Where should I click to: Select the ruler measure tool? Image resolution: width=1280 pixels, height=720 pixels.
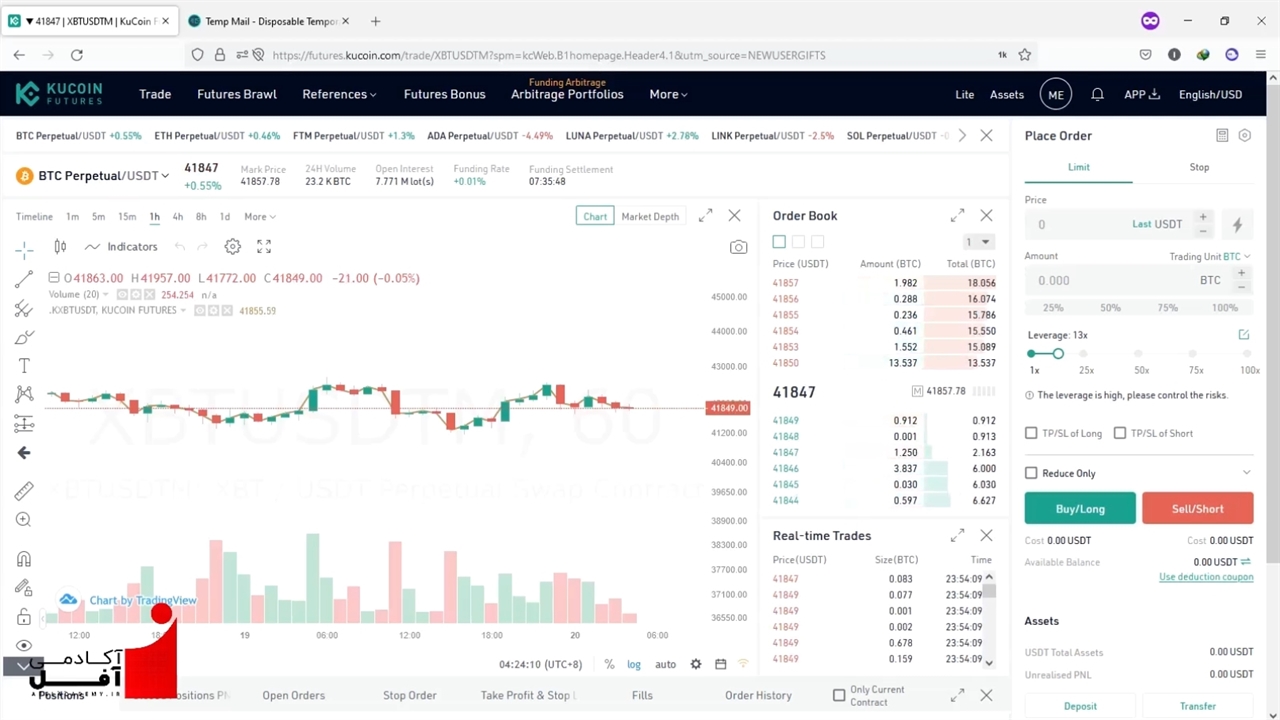(x=24, y=490)
